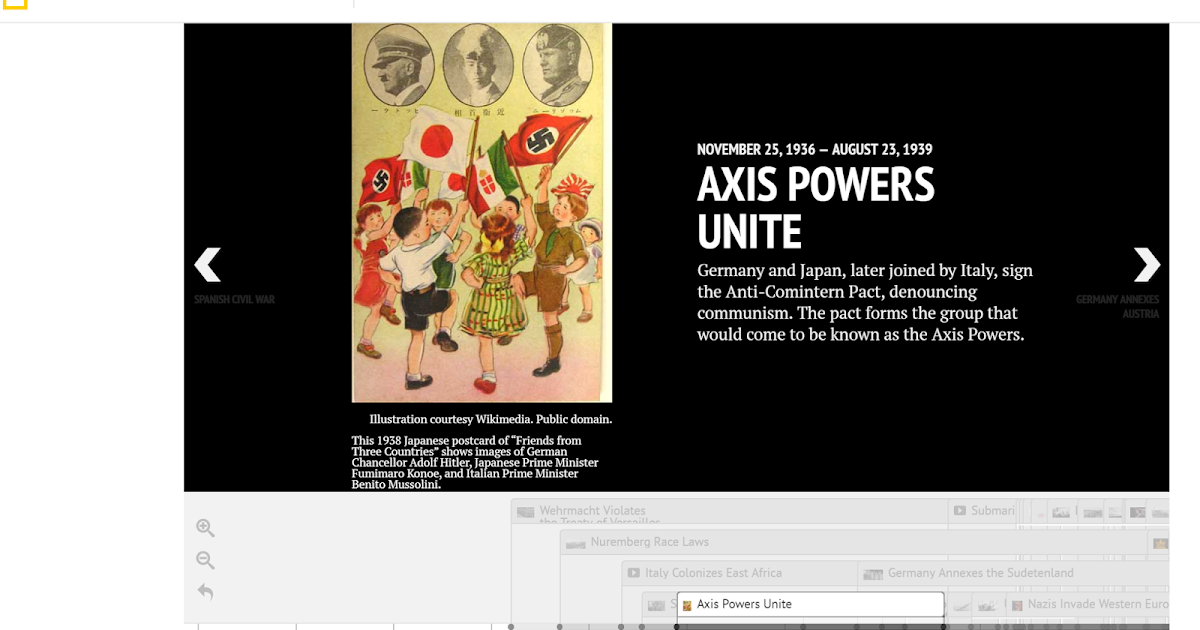Select Nuremberg Race Laws timeline marker
The width and height of the screenshot is (1200, 630).
pyautogui.click(x=855, y=543)
